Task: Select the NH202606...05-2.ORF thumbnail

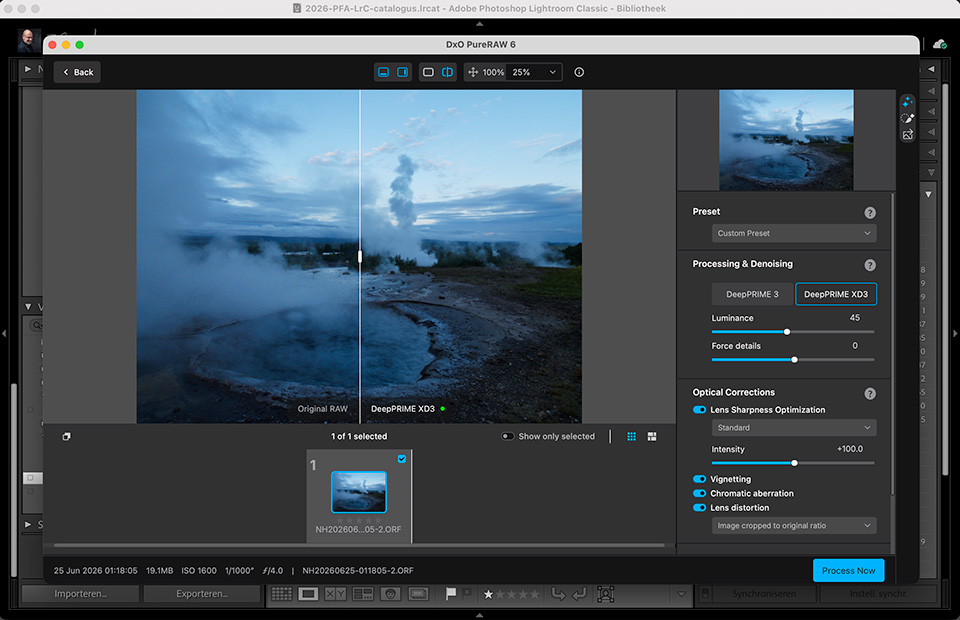Action: [359, 492]
